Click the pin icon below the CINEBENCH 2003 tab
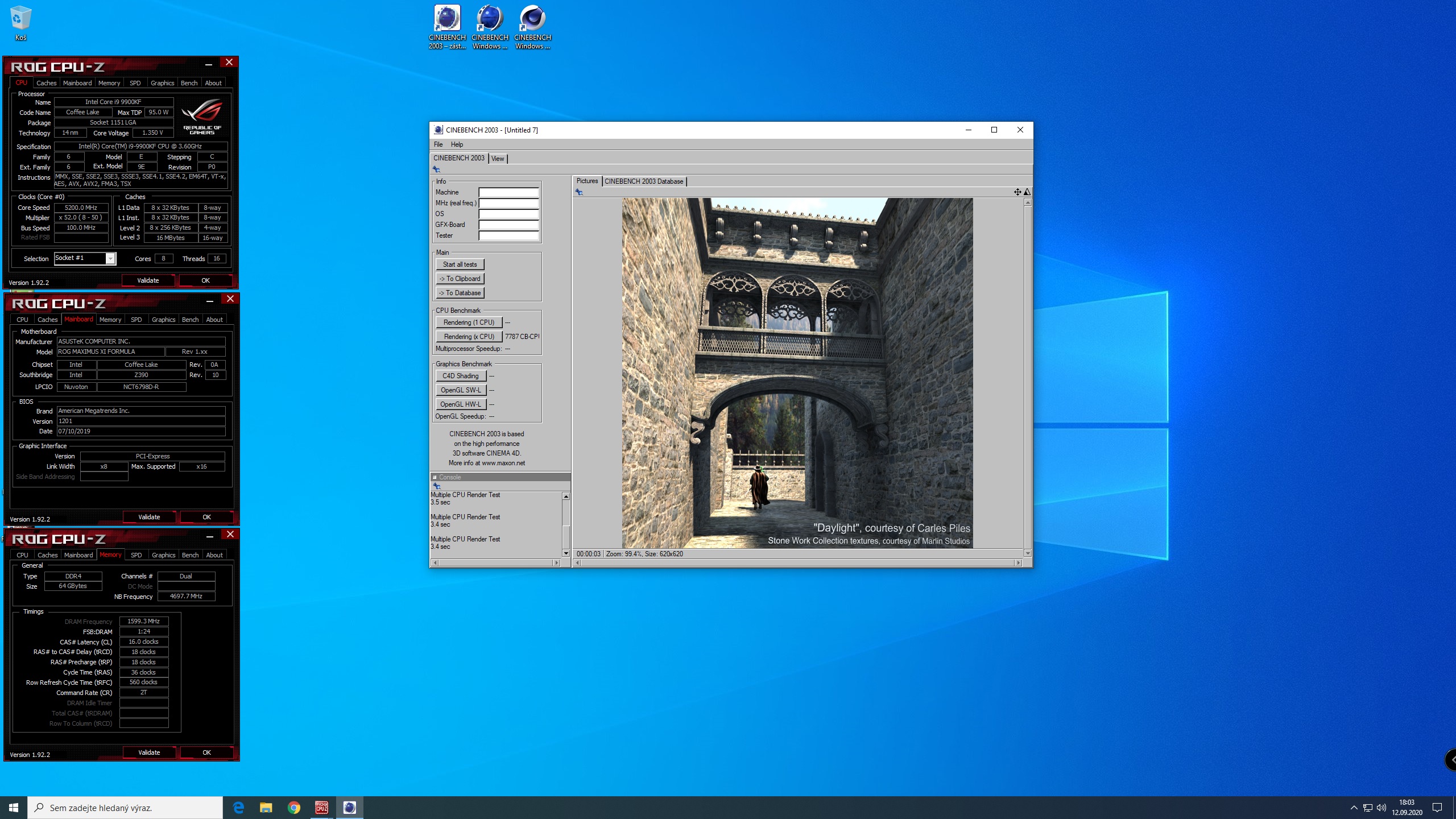The height and width of the screenshot is (819, 1456). [x=436, y=169]
